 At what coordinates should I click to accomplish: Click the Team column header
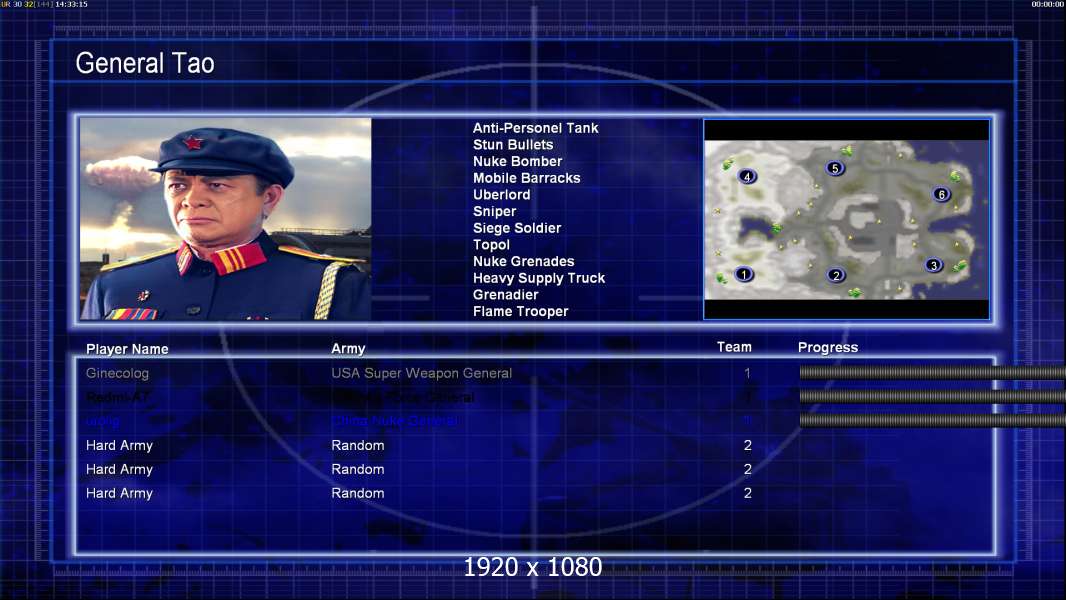pos(734,347)
